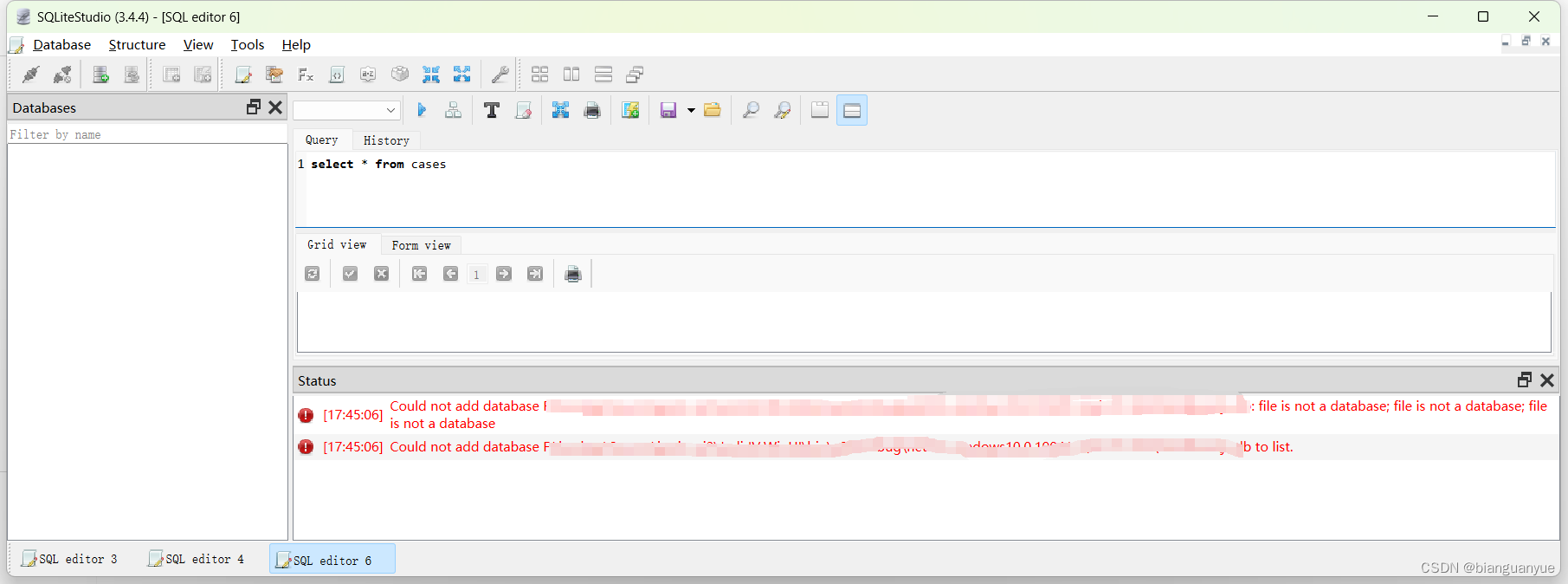Click the Find magnifier icon in the editor toolbar
Image resolution: width=1568 pixels, height=584 pixels.
coord(751,110)
